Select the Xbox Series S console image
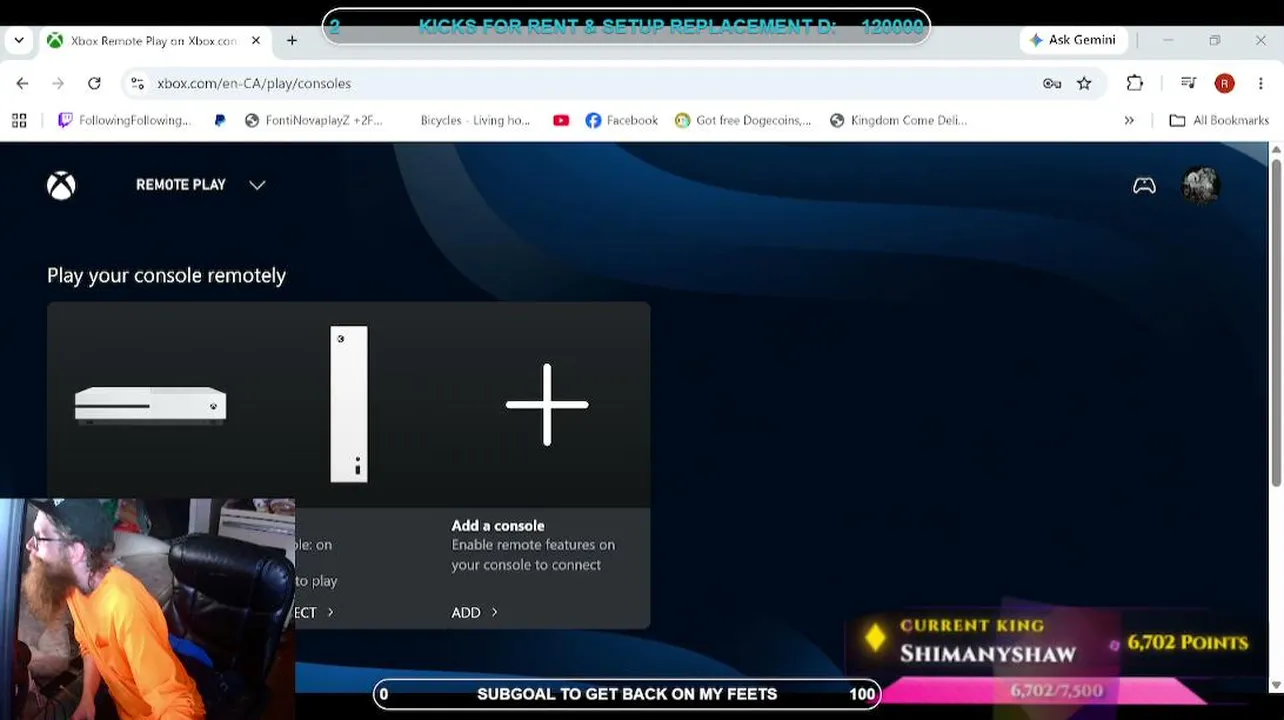The image size is (1284, 720). (x=349, y=404)
